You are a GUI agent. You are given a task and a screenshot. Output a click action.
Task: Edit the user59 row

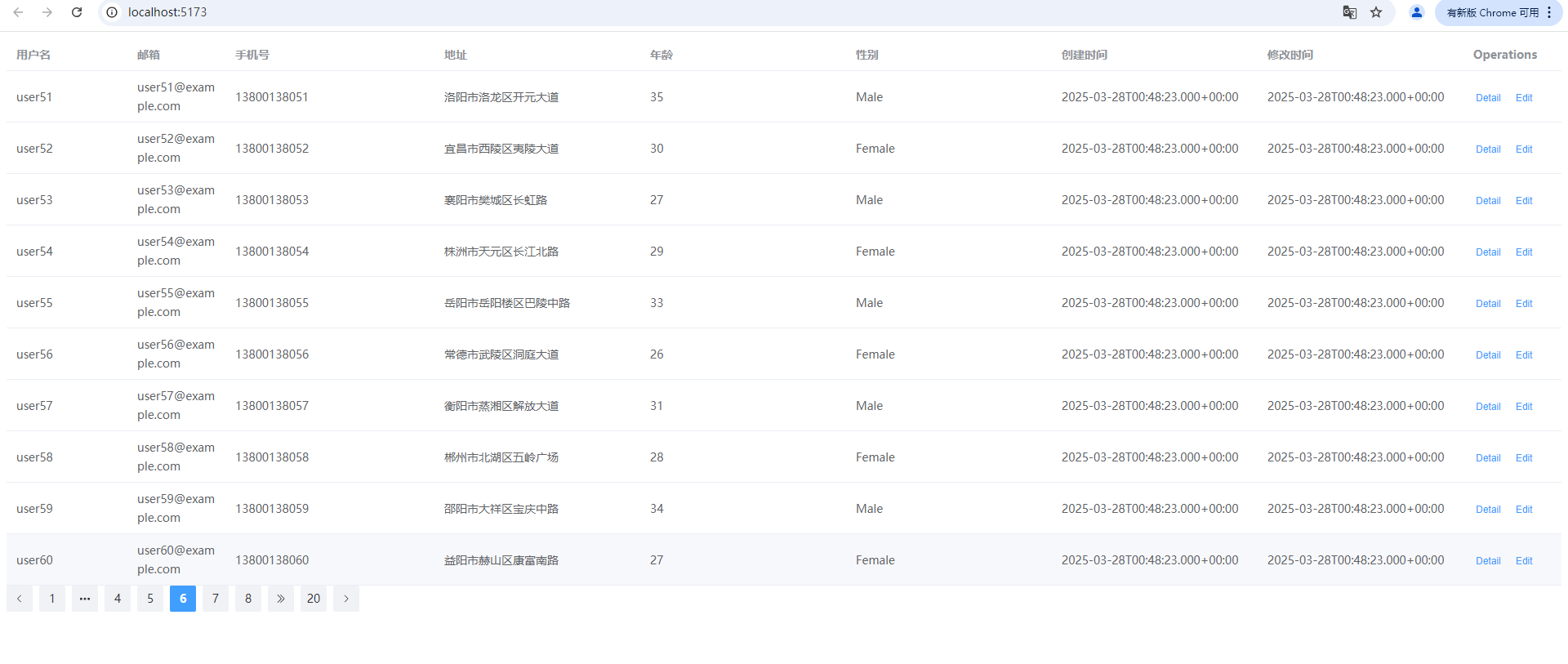click(x=1524, y=510)
